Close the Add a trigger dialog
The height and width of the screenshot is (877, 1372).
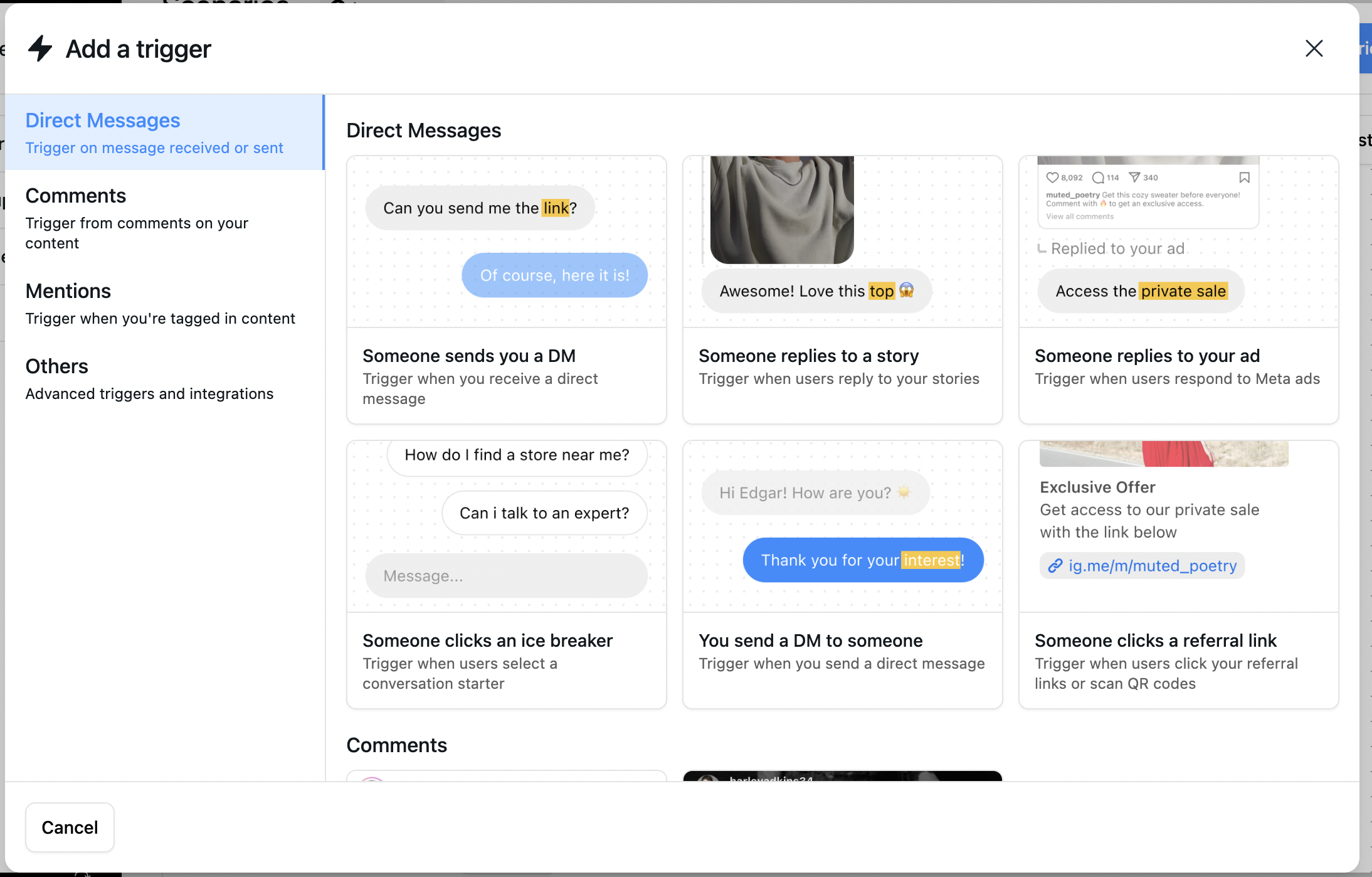1314,48
